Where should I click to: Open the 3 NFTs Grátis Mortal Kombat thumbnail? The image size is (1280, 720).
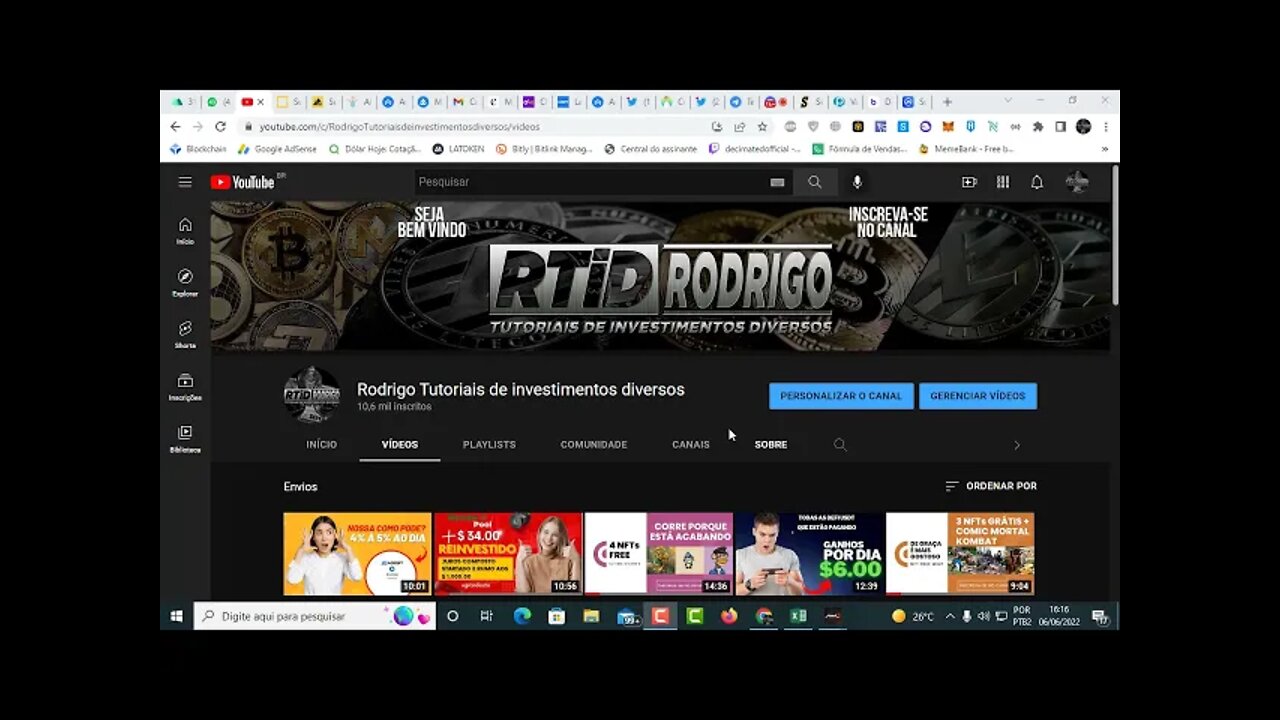960,554
